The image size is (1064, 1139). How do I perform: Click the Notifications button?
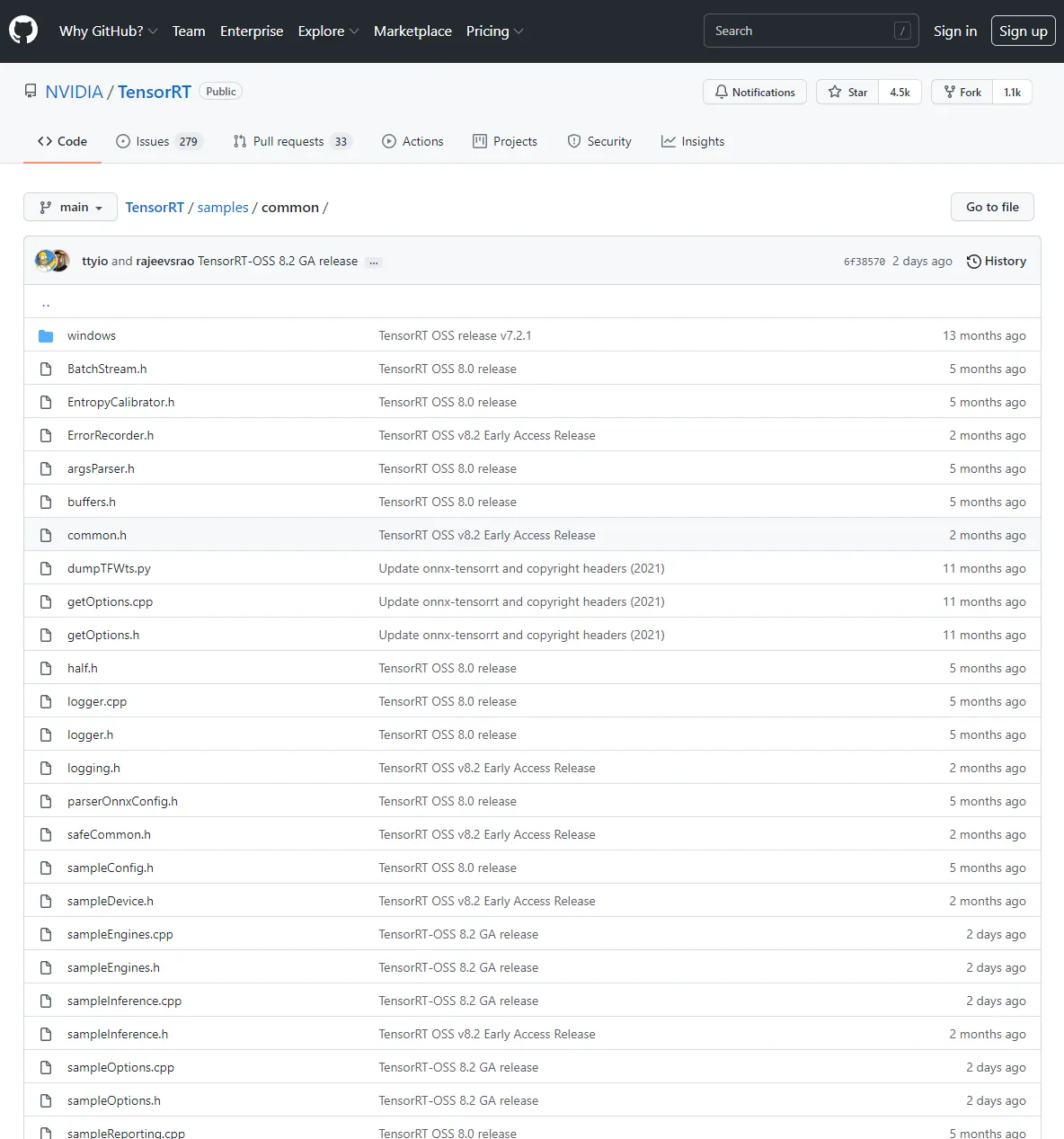755,92
